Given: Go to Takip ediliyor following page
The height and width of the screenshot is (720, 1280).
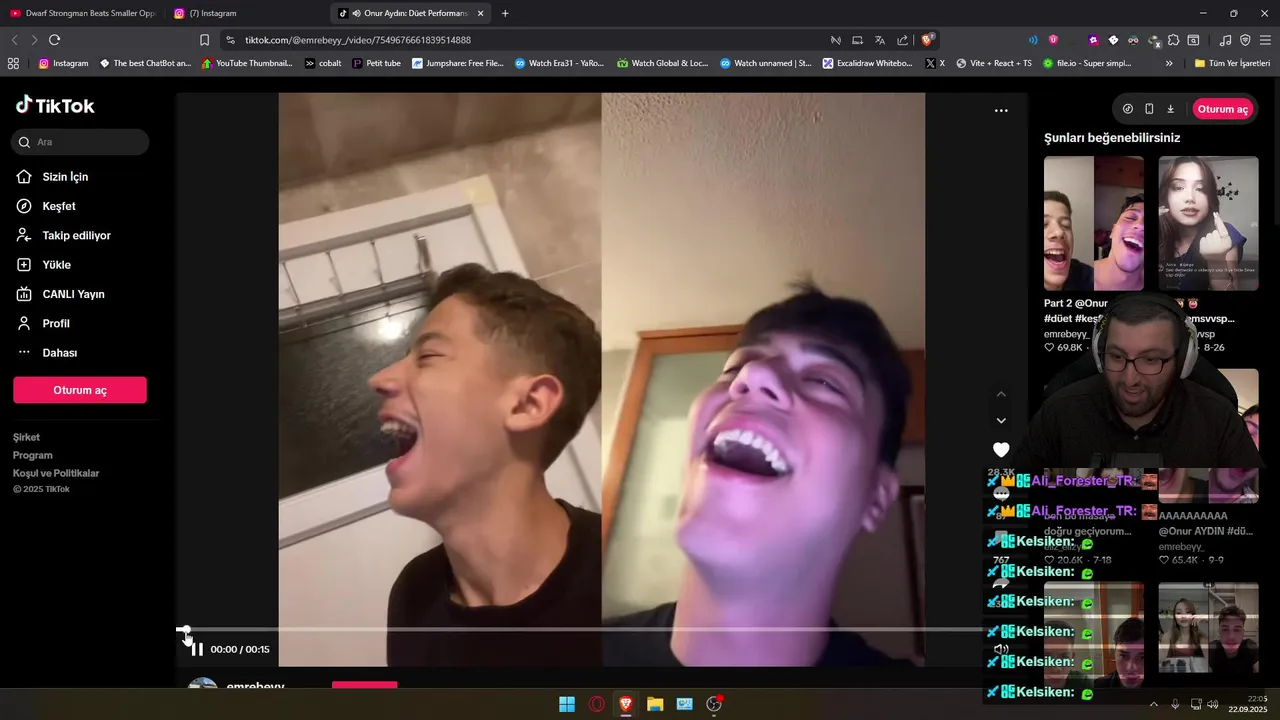Looking at the screenshot, I should 76,236.
